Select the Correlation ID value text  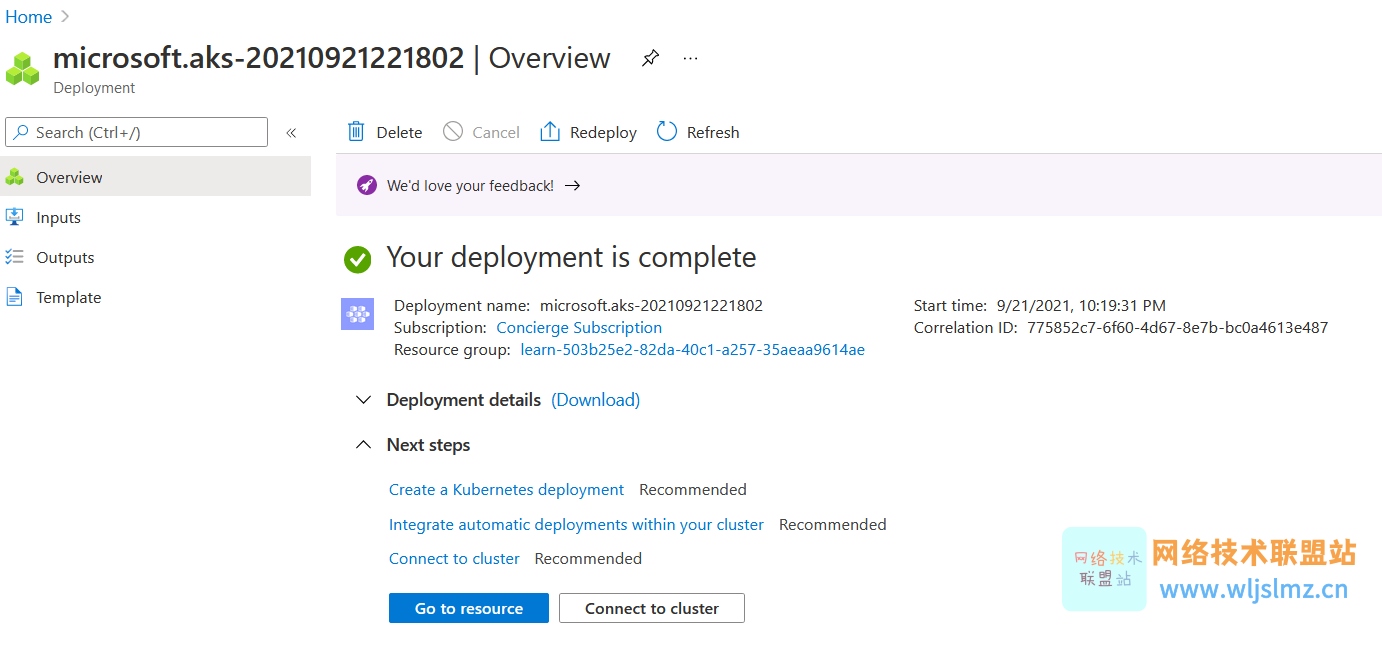[x=1177, y=328]
